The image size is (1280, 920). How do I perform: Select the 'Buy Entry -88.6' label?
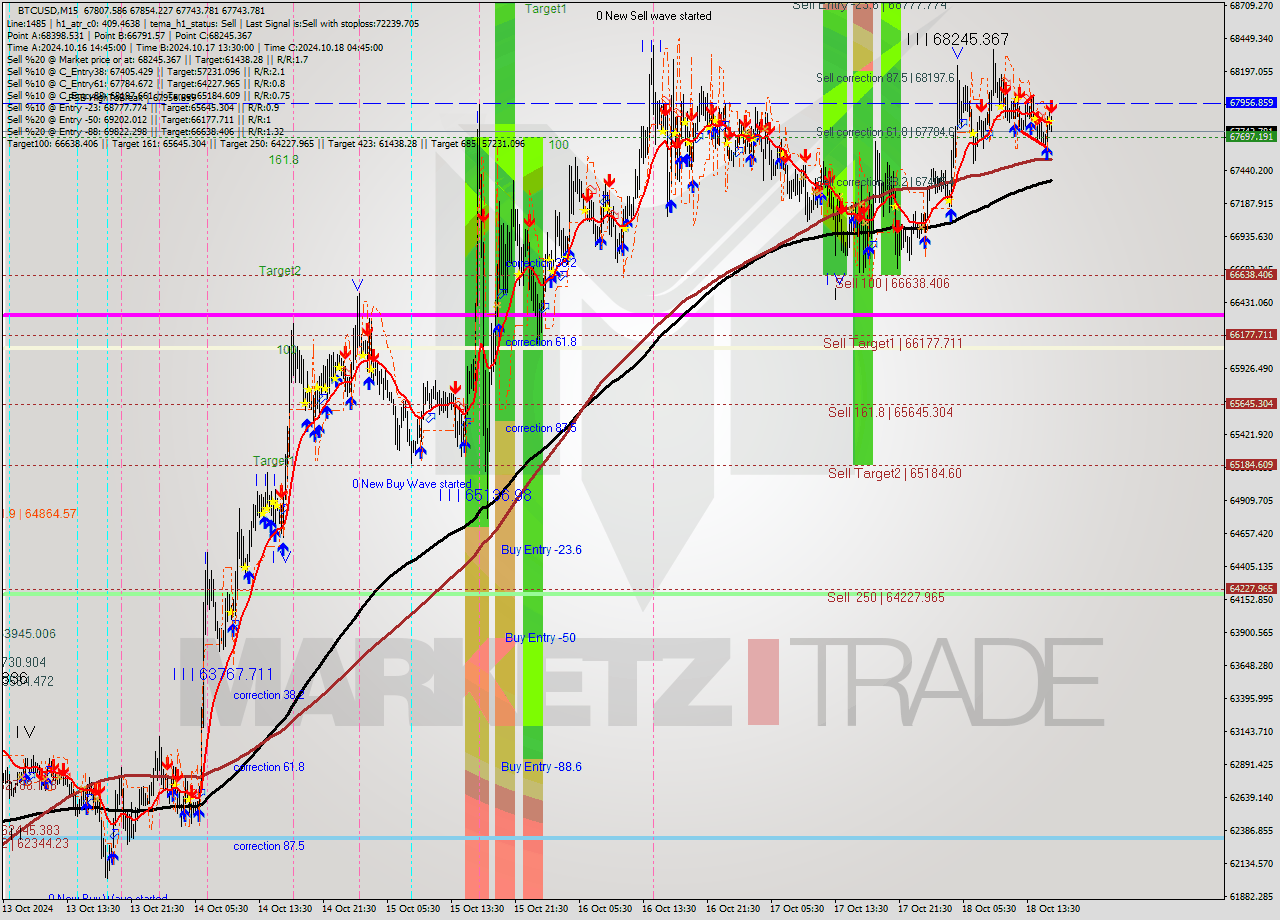pyautogui.click(x=541, y=767)
